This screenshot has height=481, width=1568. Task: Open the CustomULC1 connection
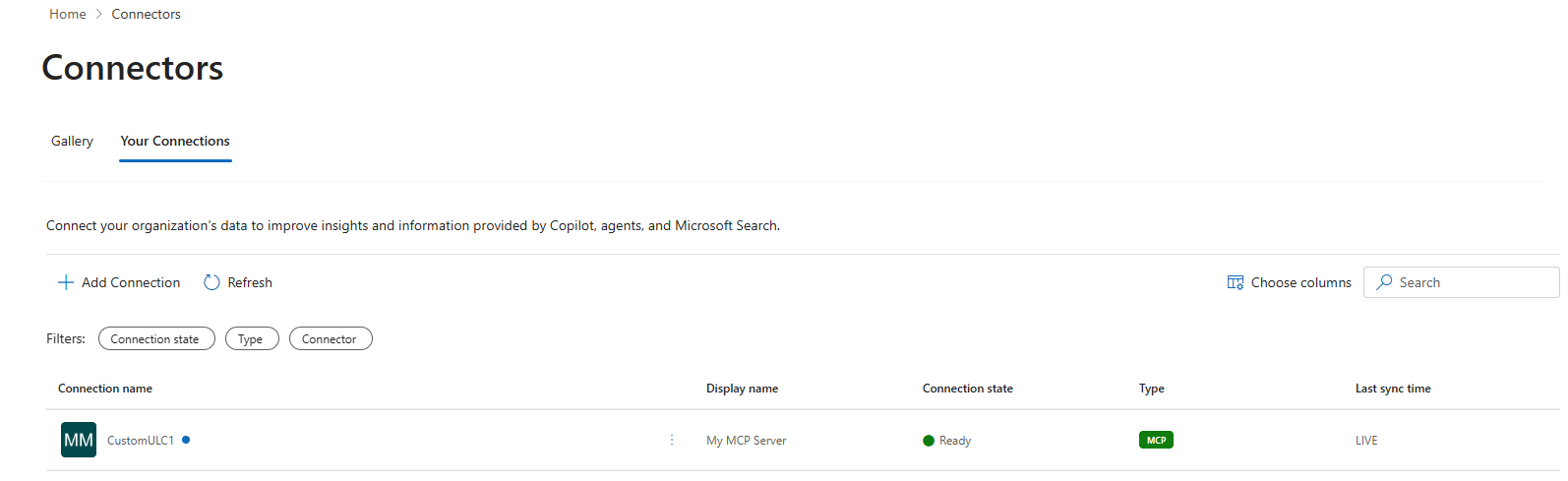[x=141, y=441]
